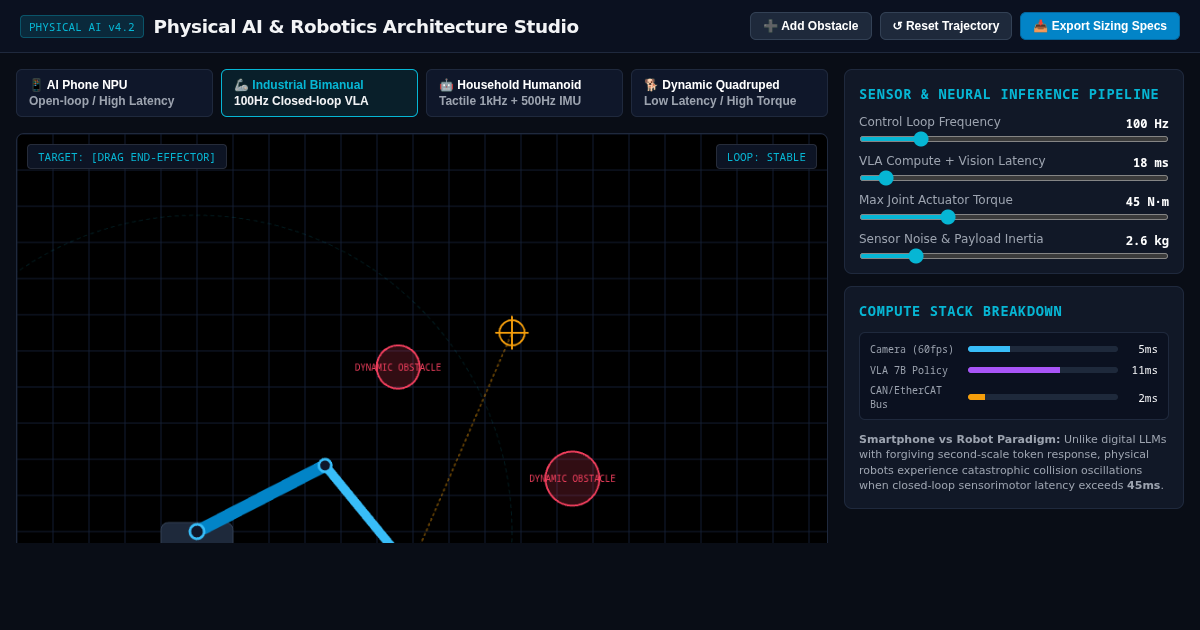Click the PHYSICAL AI v4.2 badge
The image size is (1200, 630).
coord(82,27)
